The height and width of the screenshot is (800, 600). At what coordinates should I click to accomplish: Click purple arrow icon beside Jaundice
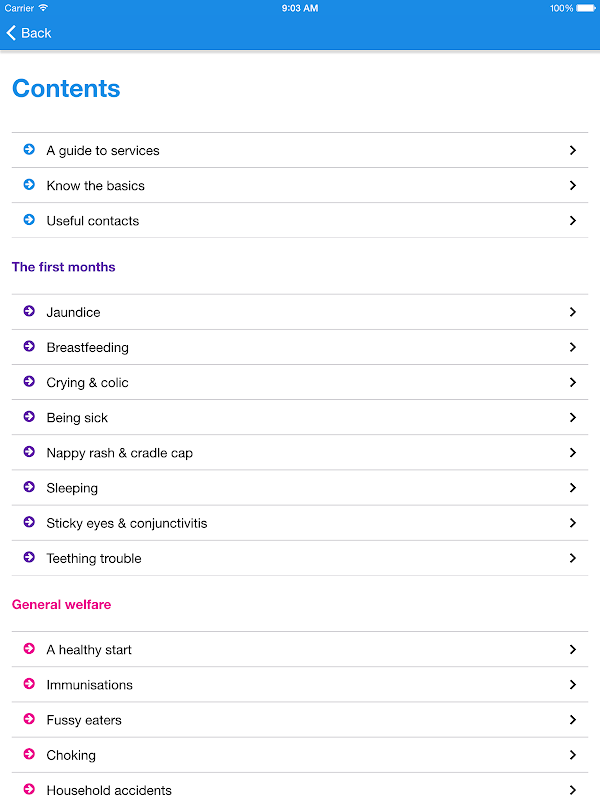pos(29,312)
